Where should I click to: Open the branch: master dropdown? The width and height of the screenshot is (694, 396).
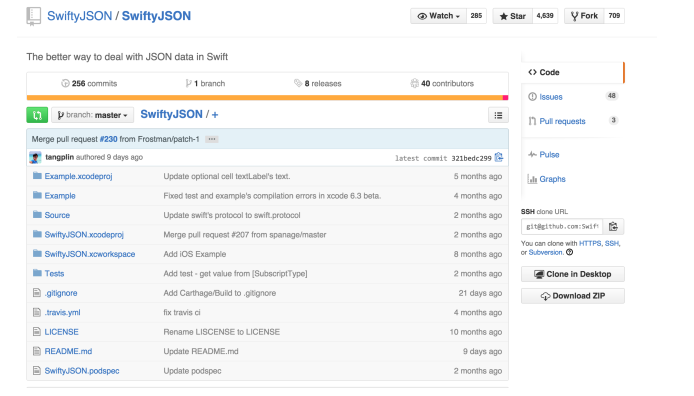point(93,115)
